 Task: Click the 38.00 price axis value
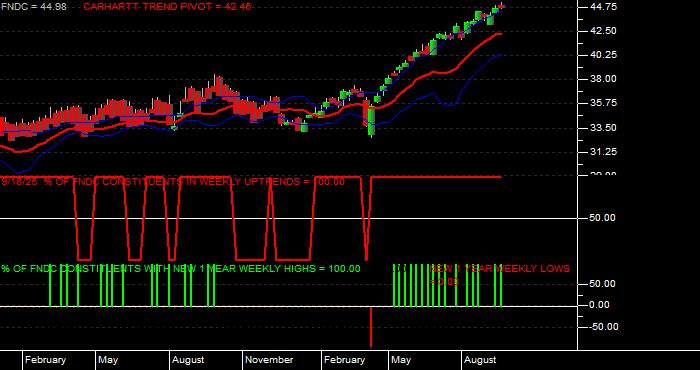pyautogui.click(x=604, y=79)
